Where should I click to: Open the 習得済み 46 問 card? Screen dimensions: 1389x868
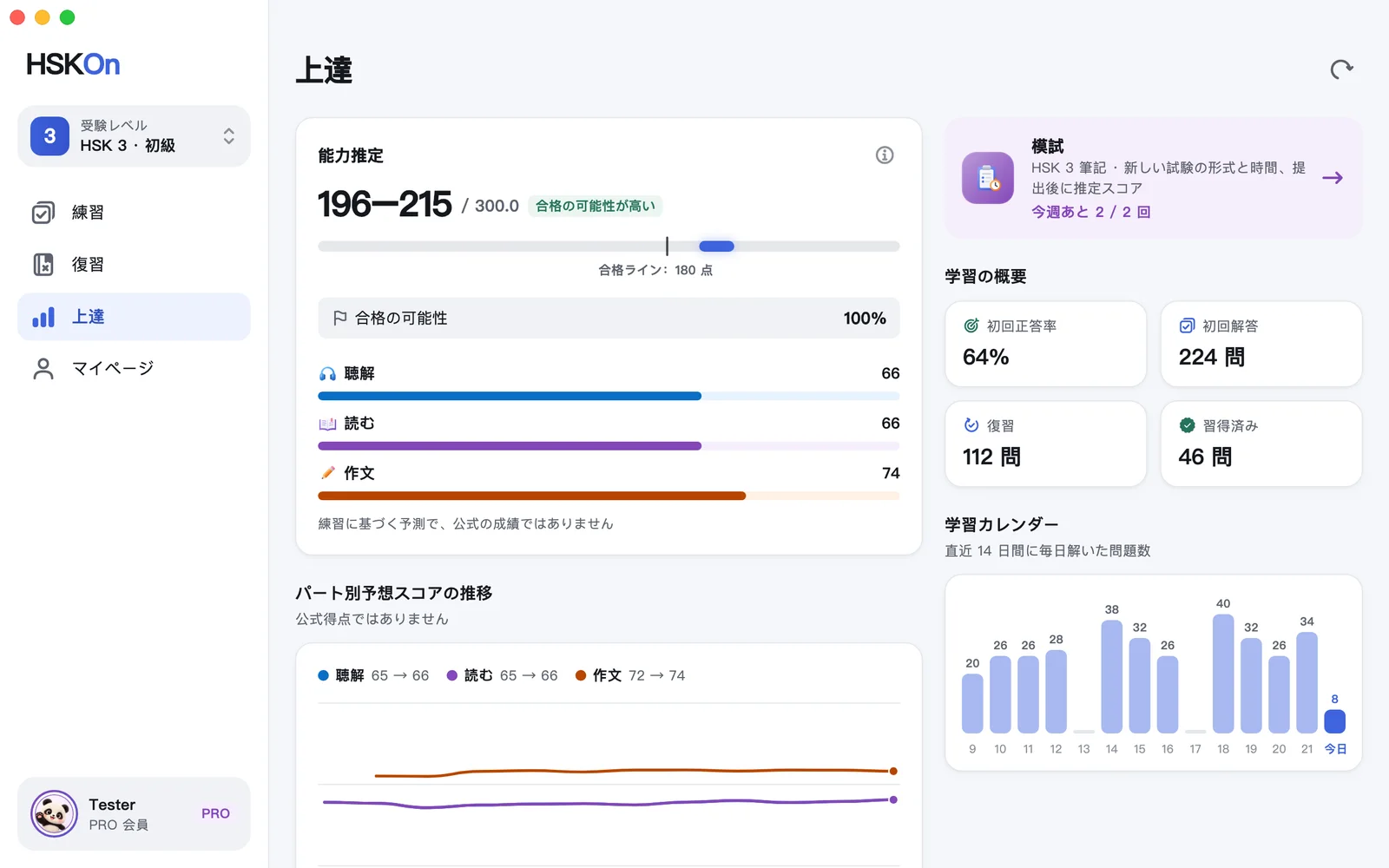pyautogui.click(x=1261, y=444)
